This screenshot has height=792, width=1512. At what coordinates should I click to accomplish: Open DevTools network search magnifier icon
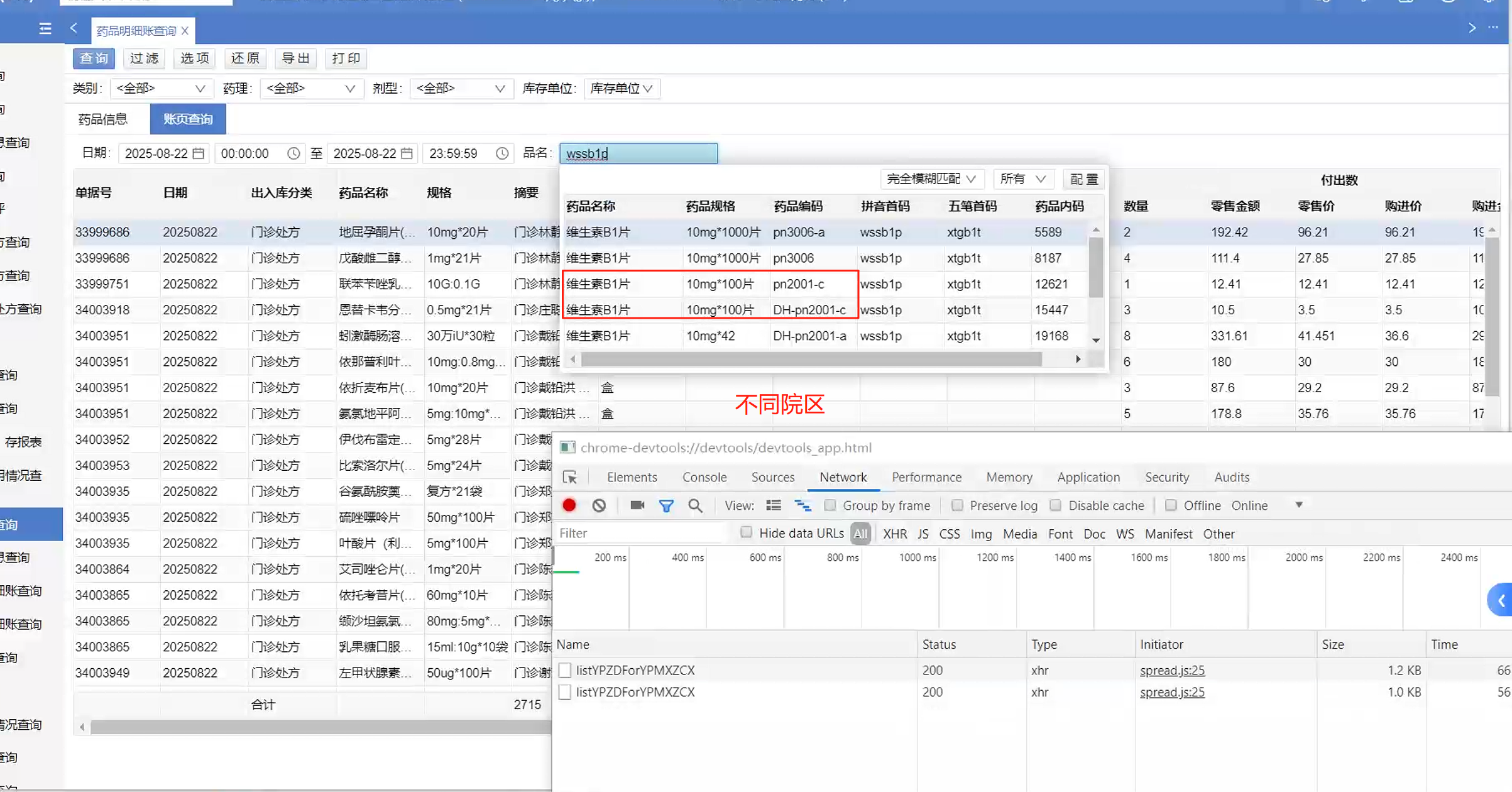(695, 505)
